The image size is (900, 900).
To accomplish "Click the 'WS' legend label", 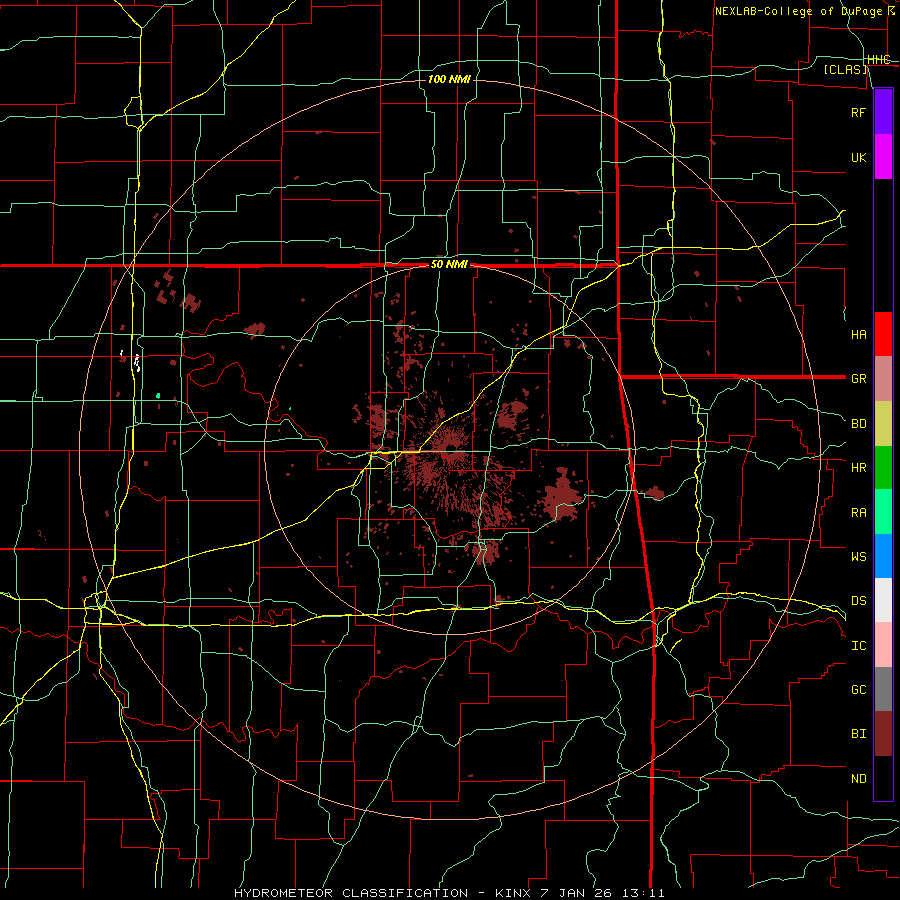I will coord(858,557).
